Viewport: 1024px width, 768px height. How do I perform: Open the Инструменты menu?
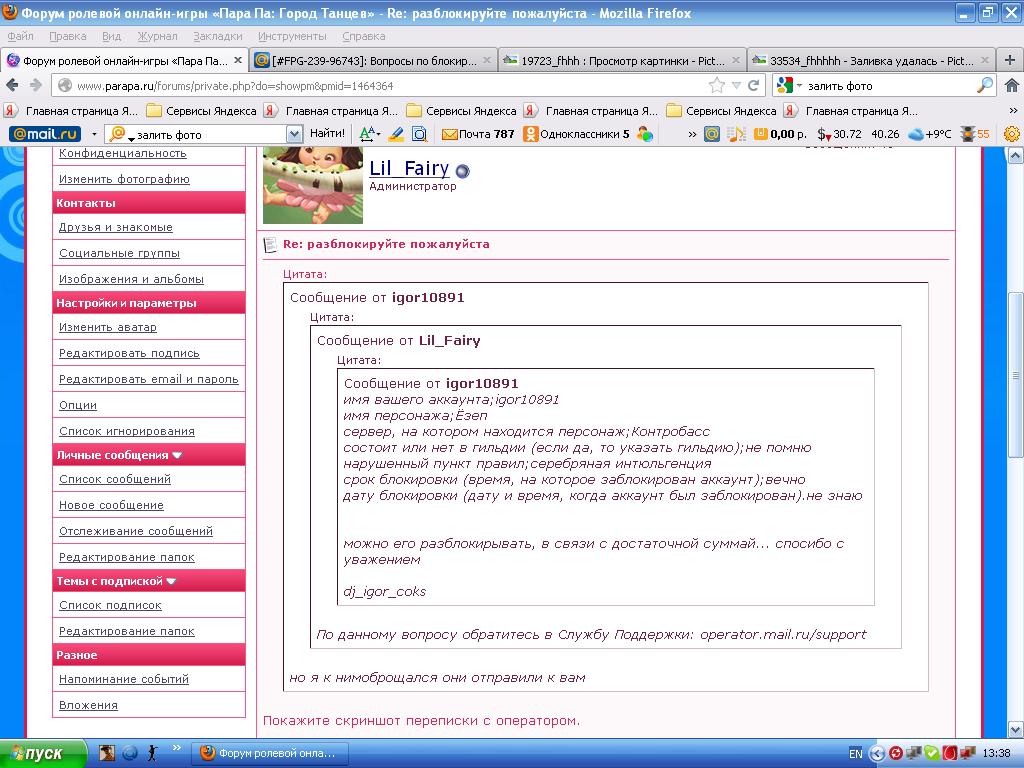[x=292, y=37]
